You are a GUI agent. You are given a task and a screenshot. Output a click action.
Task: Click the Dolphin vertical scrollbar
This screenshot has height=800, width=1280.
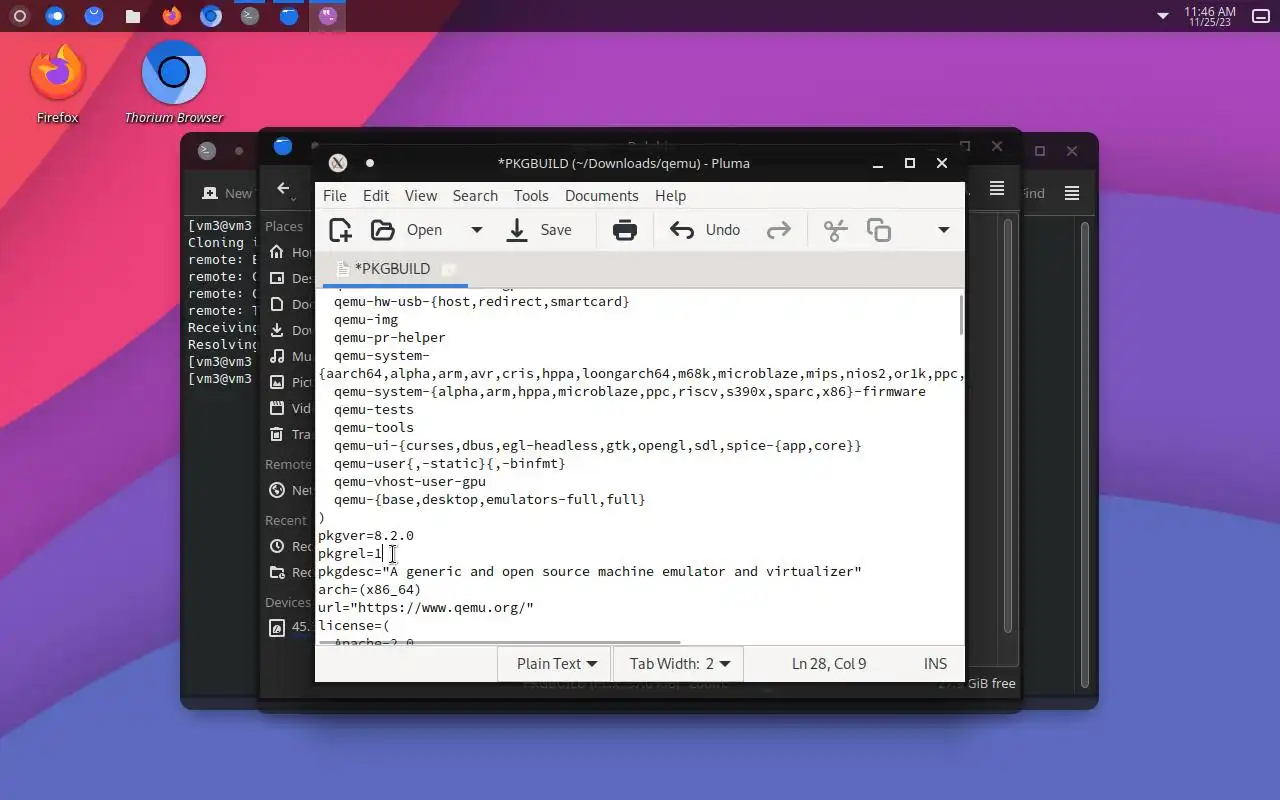[1008, 425]
